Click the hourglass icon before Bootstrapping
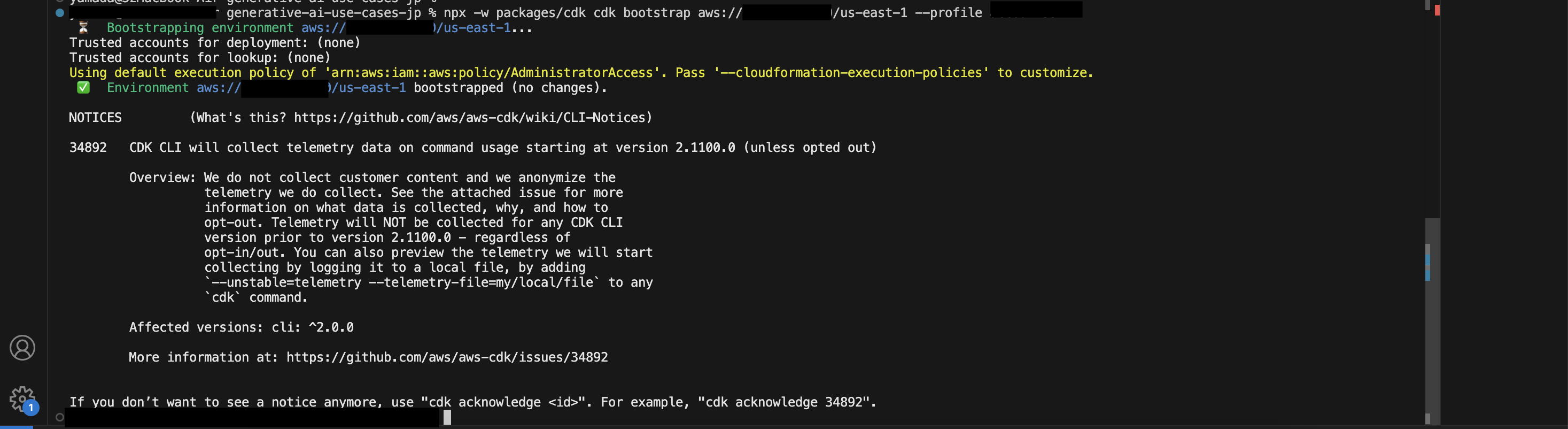This screenshot has height=429, width=1568. (x=83, y=27)
